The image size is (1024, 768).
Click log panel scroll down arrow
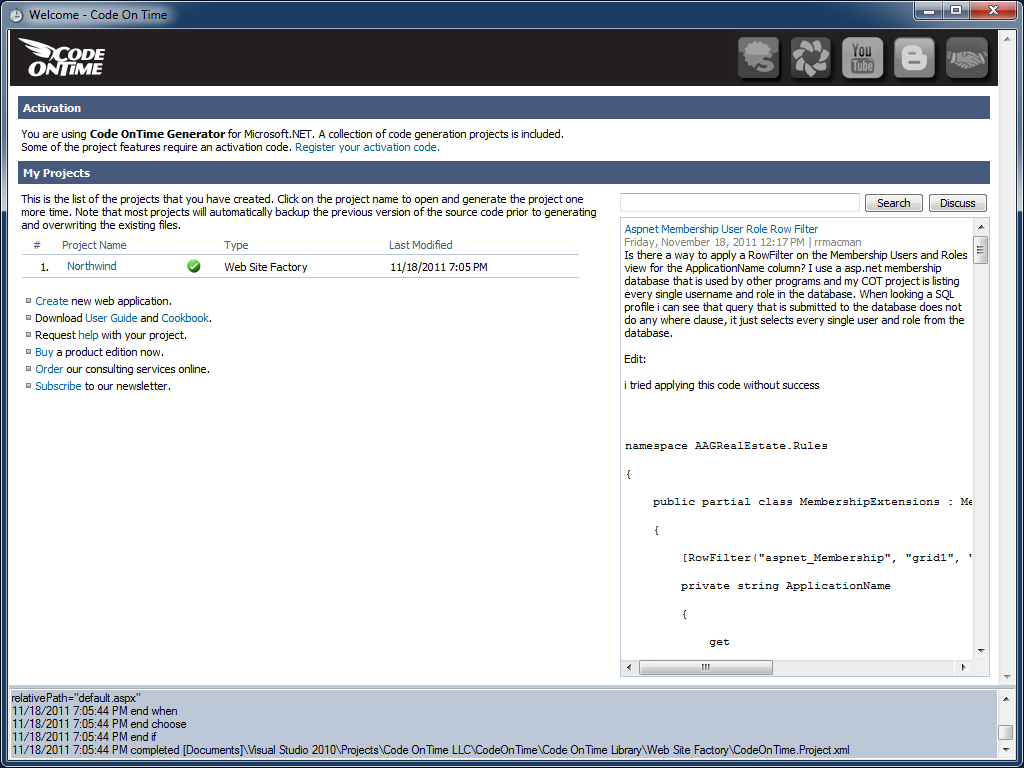coord(1006,750)
